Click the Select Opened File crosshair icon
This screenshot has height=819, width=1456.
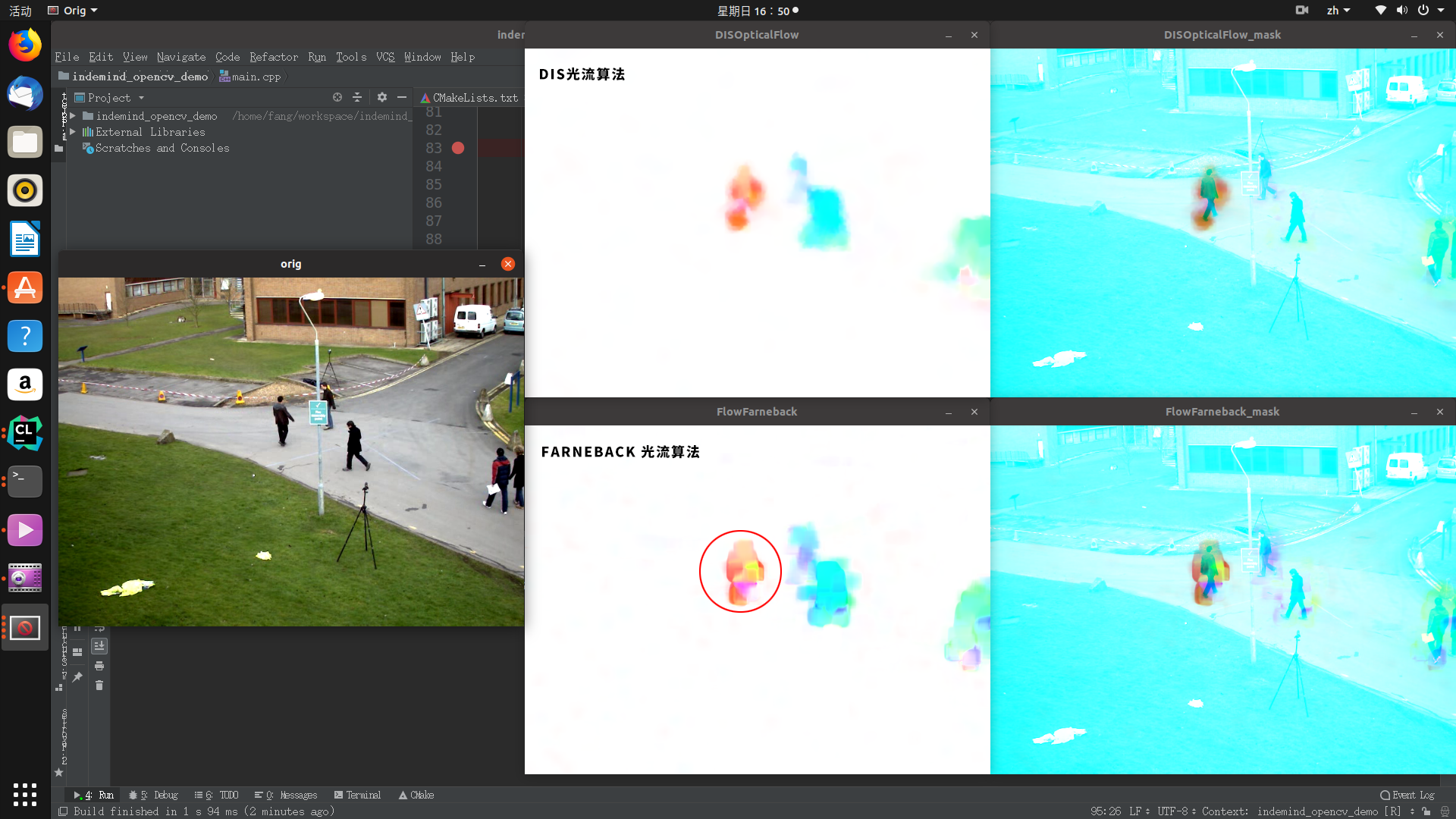coord(337,97)
